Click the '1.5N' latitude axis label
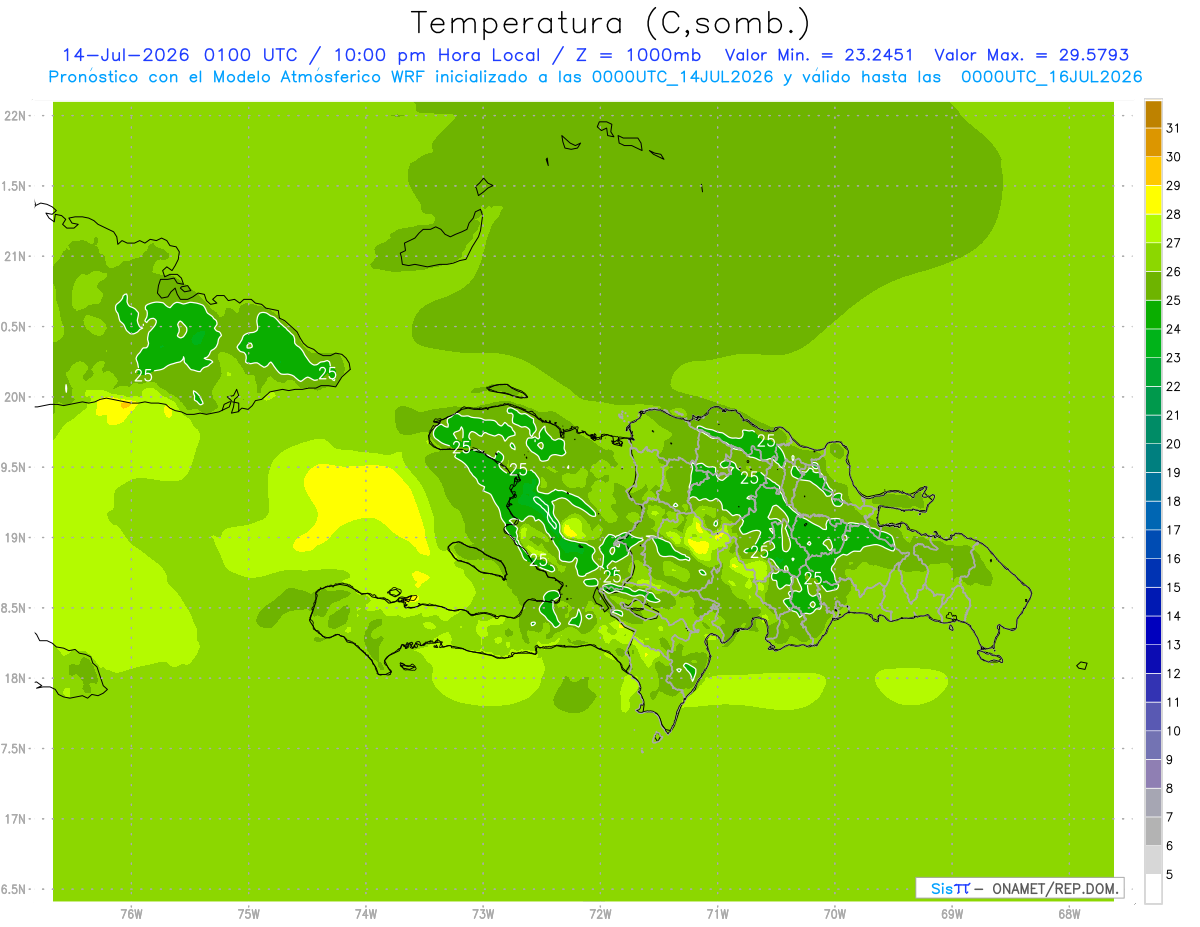1200x927 pixels. point(14,186)
